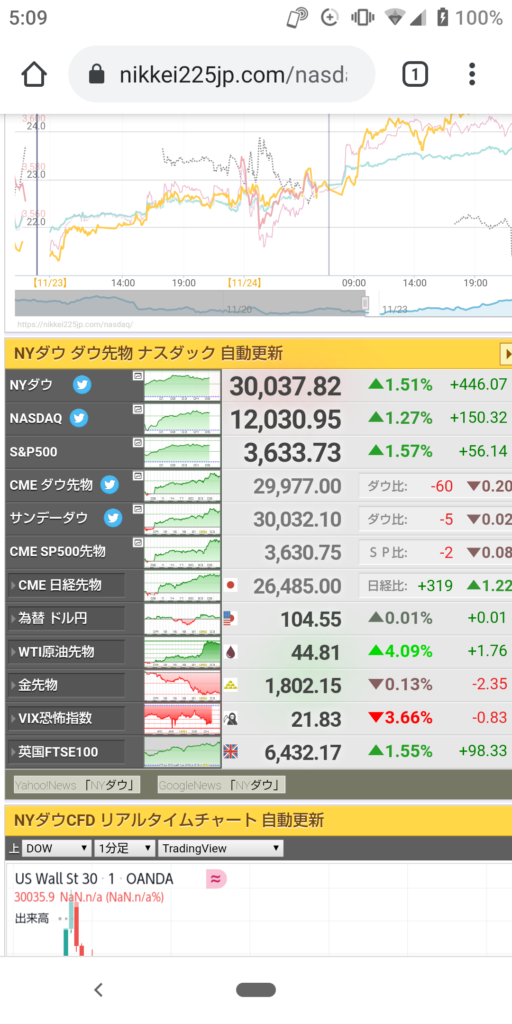This screenshot has height=1024, width=512.
Task: Expand the VIX恐怖指数 row
Action: point(66,718)
